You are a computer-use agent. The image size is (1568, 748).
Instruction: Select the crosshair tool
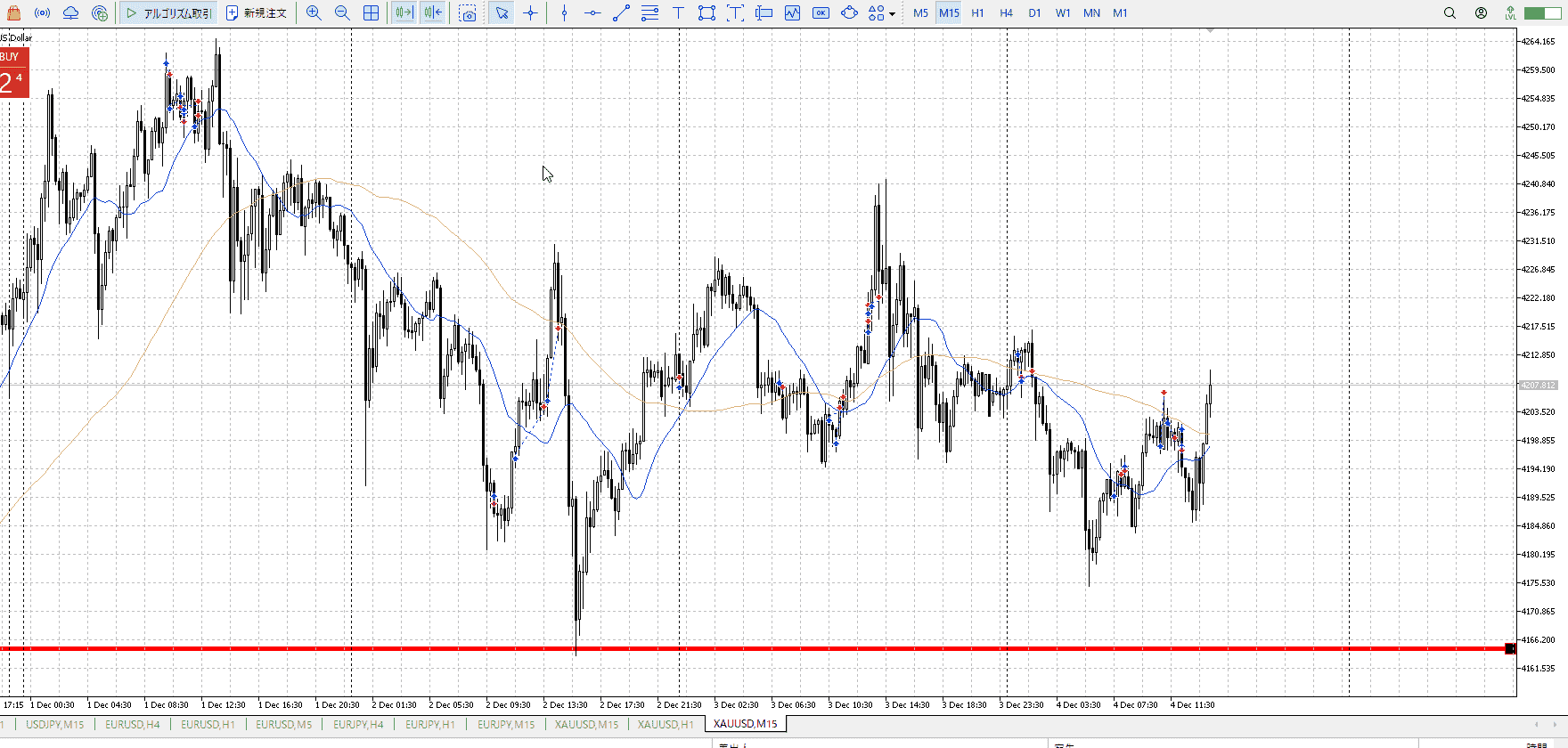tap(531, 13)
